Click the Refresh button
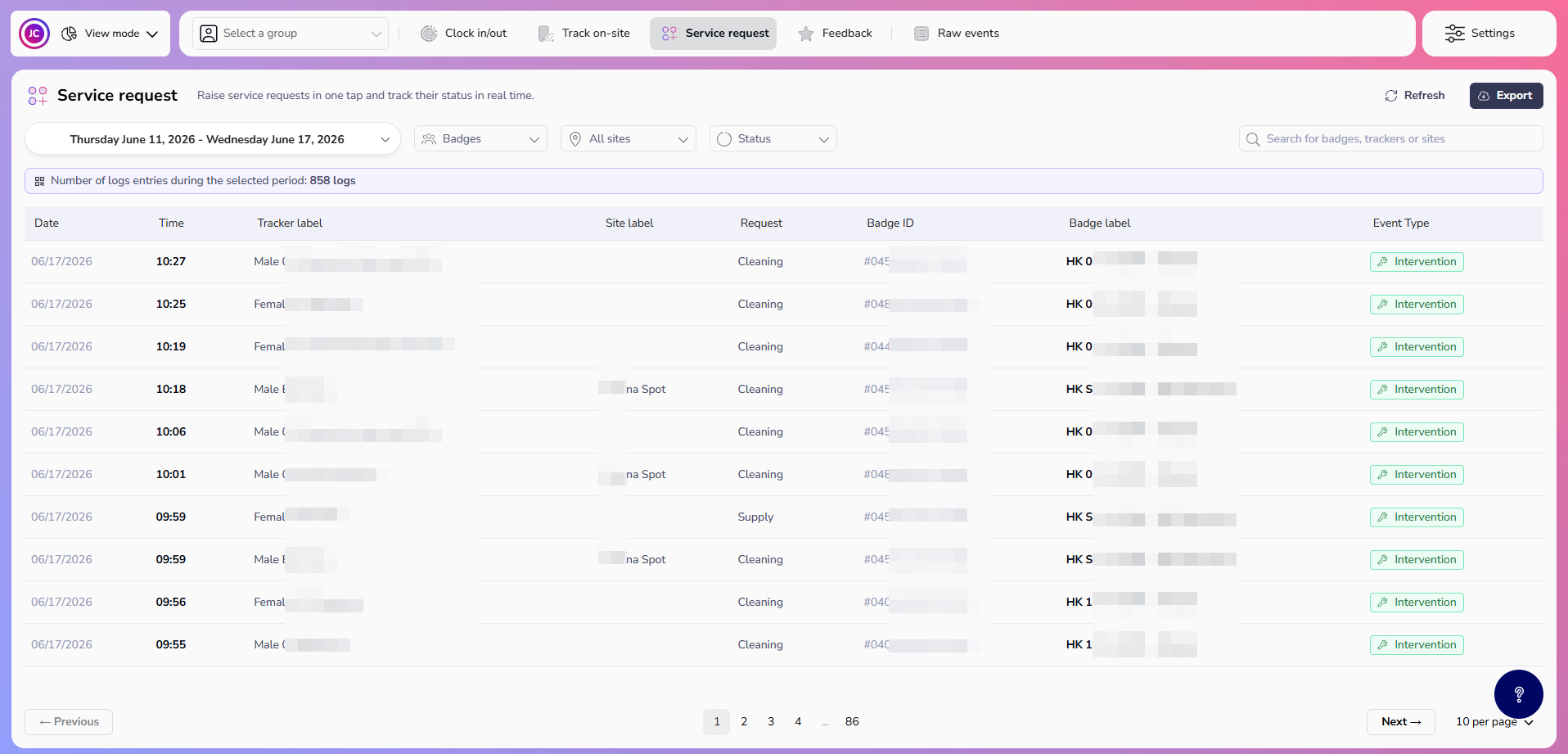This screenshot has height=754, width=1568. tap(1414, 96)
